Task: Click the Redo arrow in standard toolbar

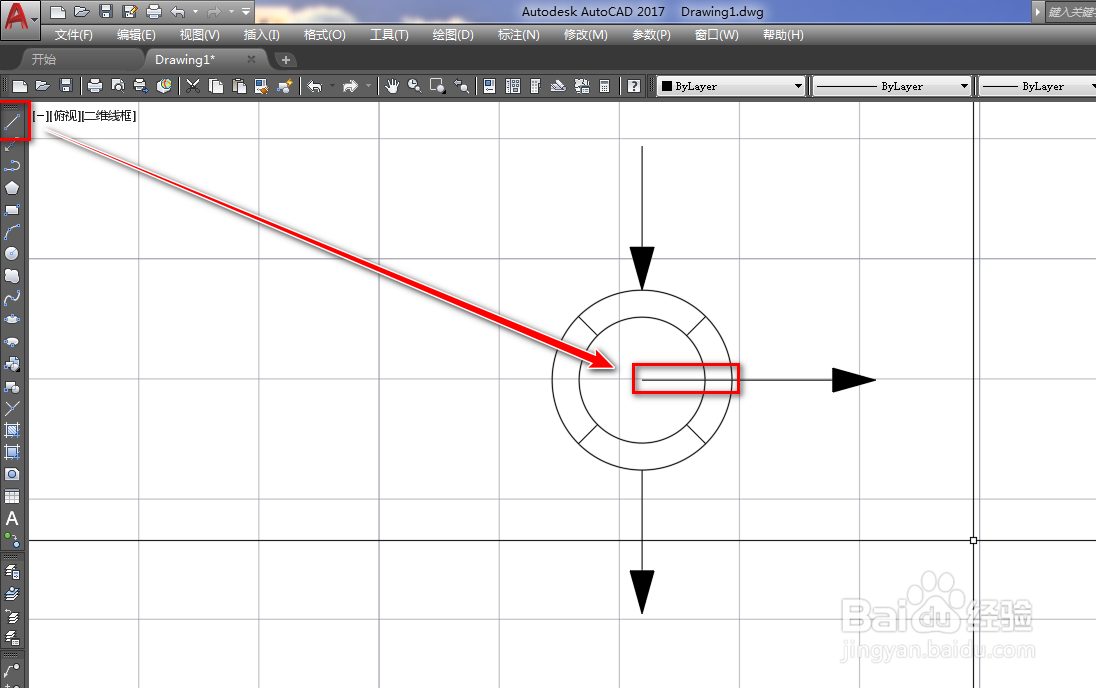Action: click(x=350, y=86)
